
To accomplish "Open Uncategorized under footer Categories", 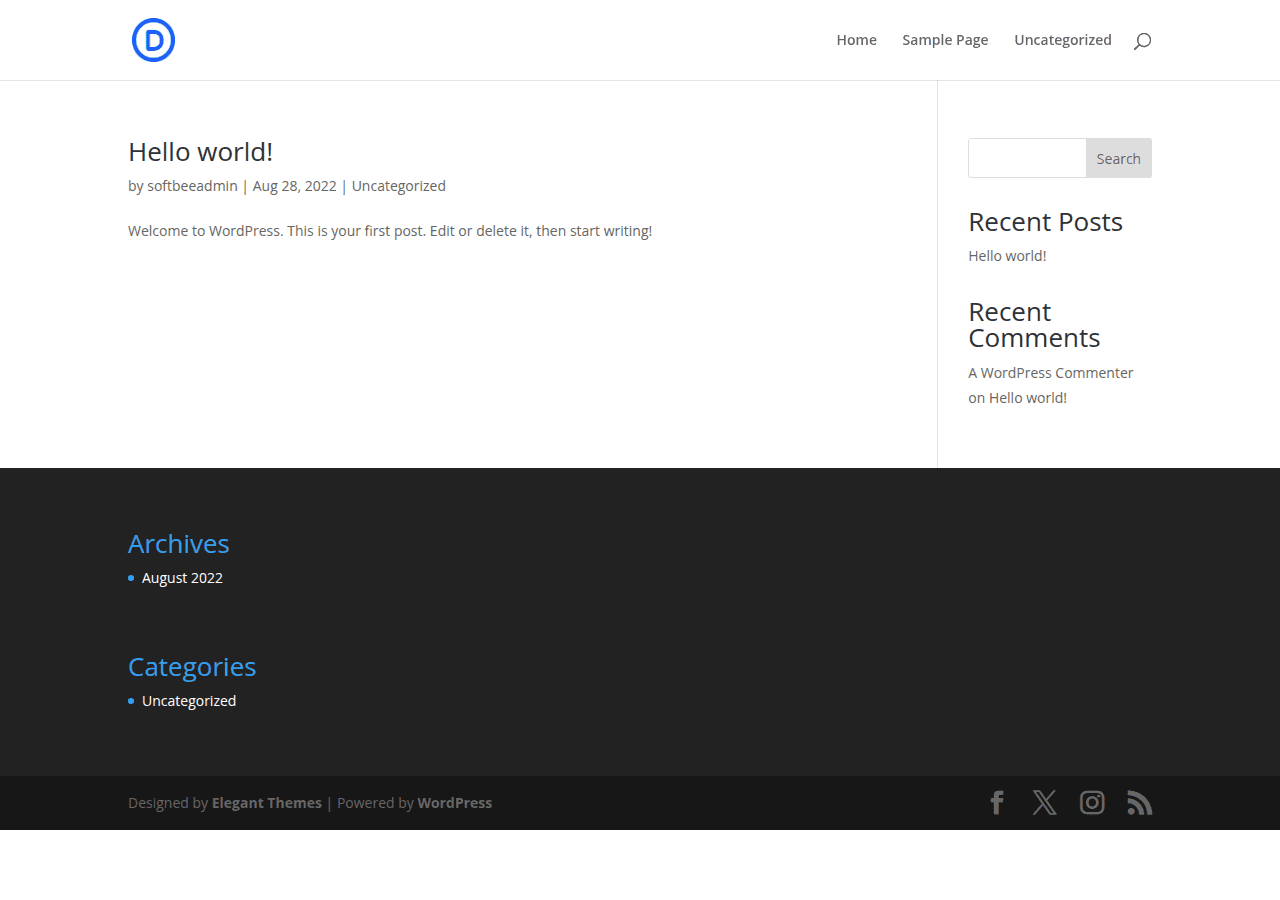I will click(x=189, y=701).
